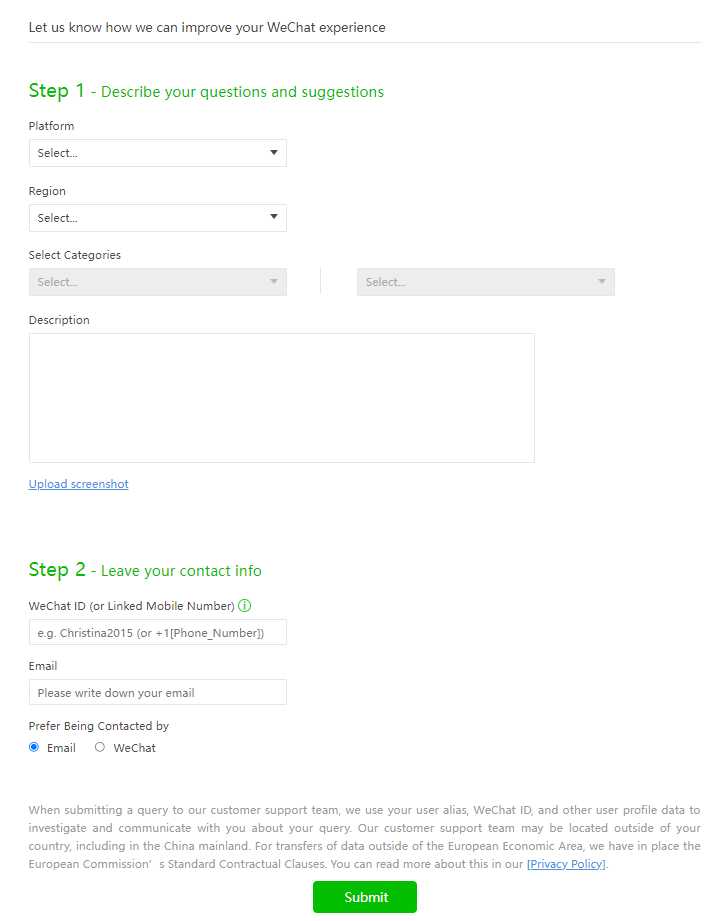The image size is (724, 921).
Task: Click the Region dropdown arrow
Action: click(x=273, y=217)
